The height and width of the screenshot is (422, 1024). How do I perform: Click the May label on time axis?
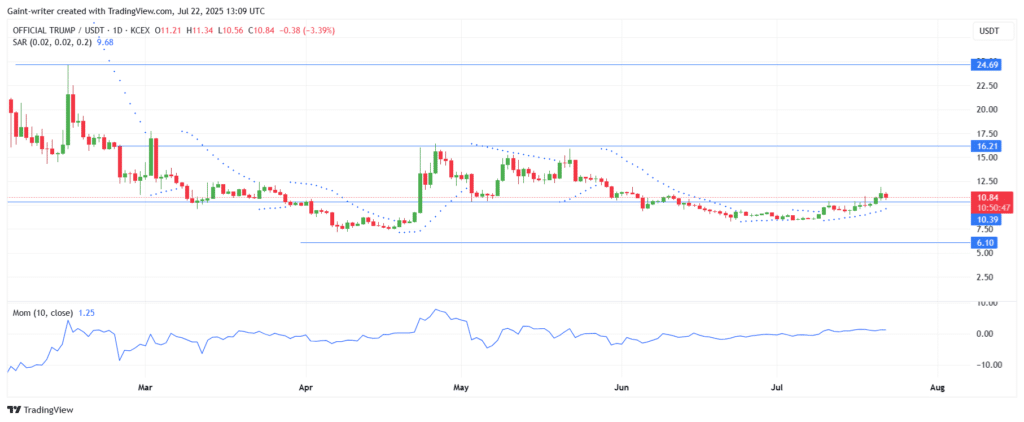point(461,388)
